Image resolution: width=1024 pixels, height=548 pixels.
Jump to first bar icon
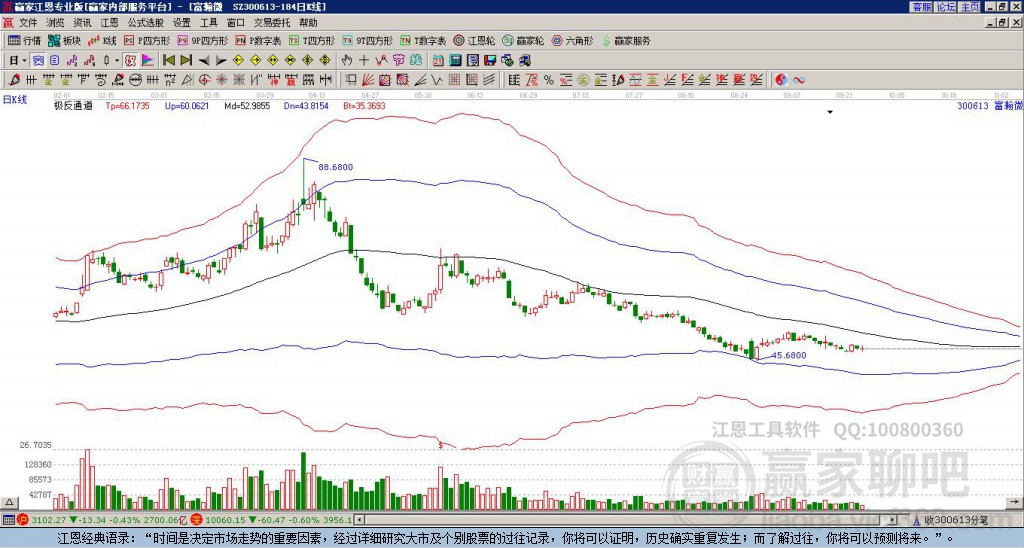click(168, 61)
